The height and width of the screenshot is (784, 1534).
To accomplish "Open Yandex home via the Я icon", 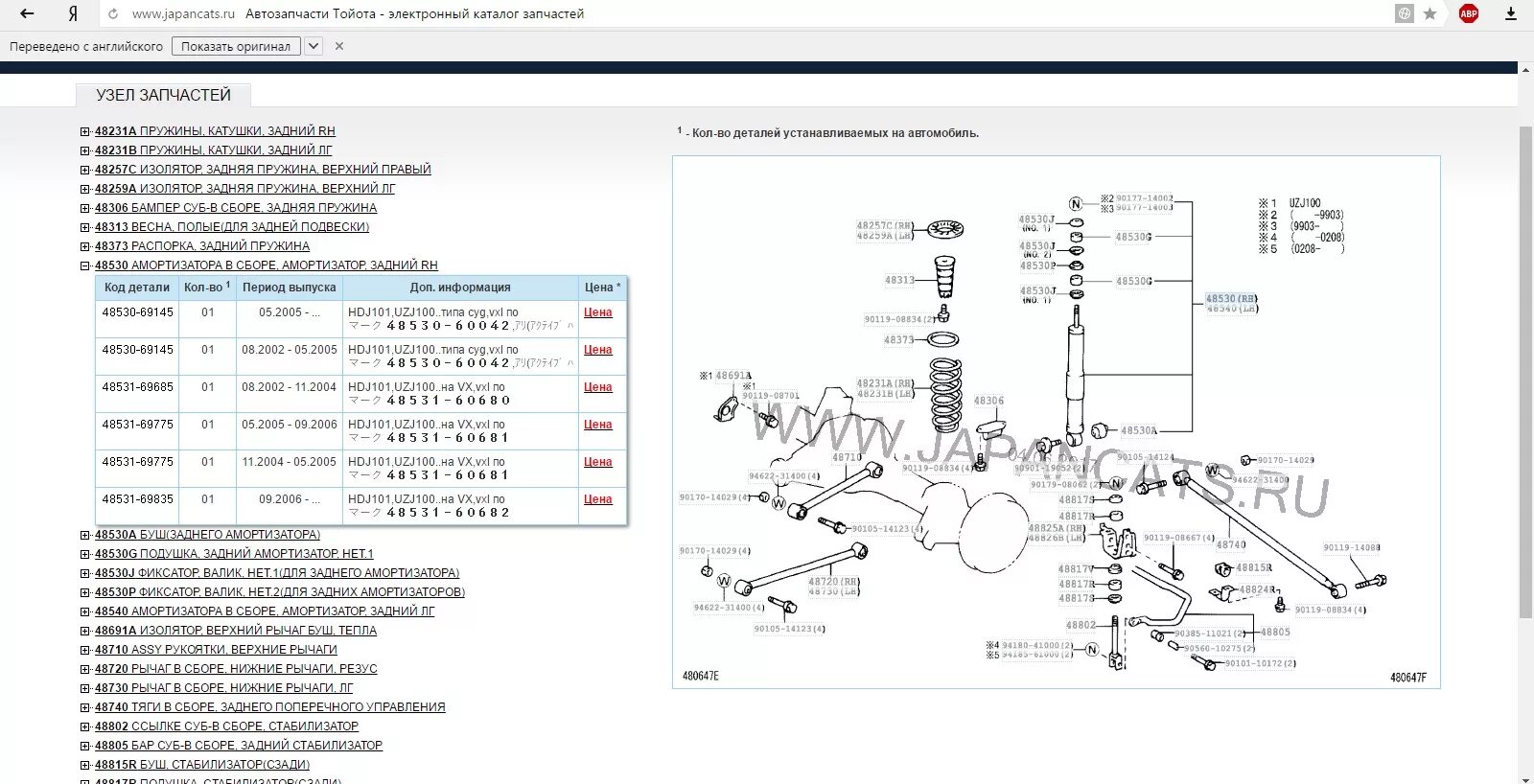I will point(73,13).
